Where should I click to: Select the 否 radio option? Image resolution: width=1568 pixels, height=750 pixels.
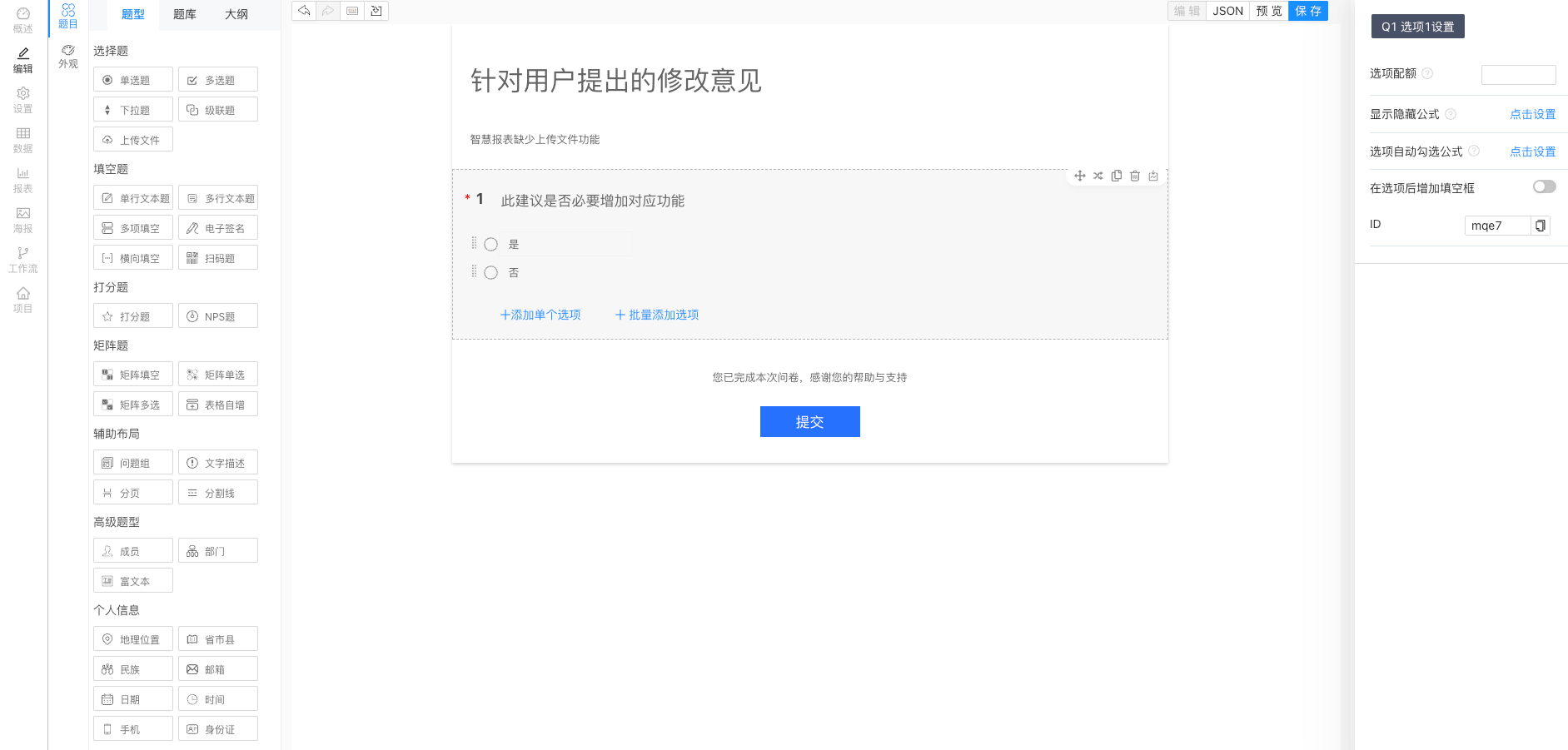(x=490, y=272)
